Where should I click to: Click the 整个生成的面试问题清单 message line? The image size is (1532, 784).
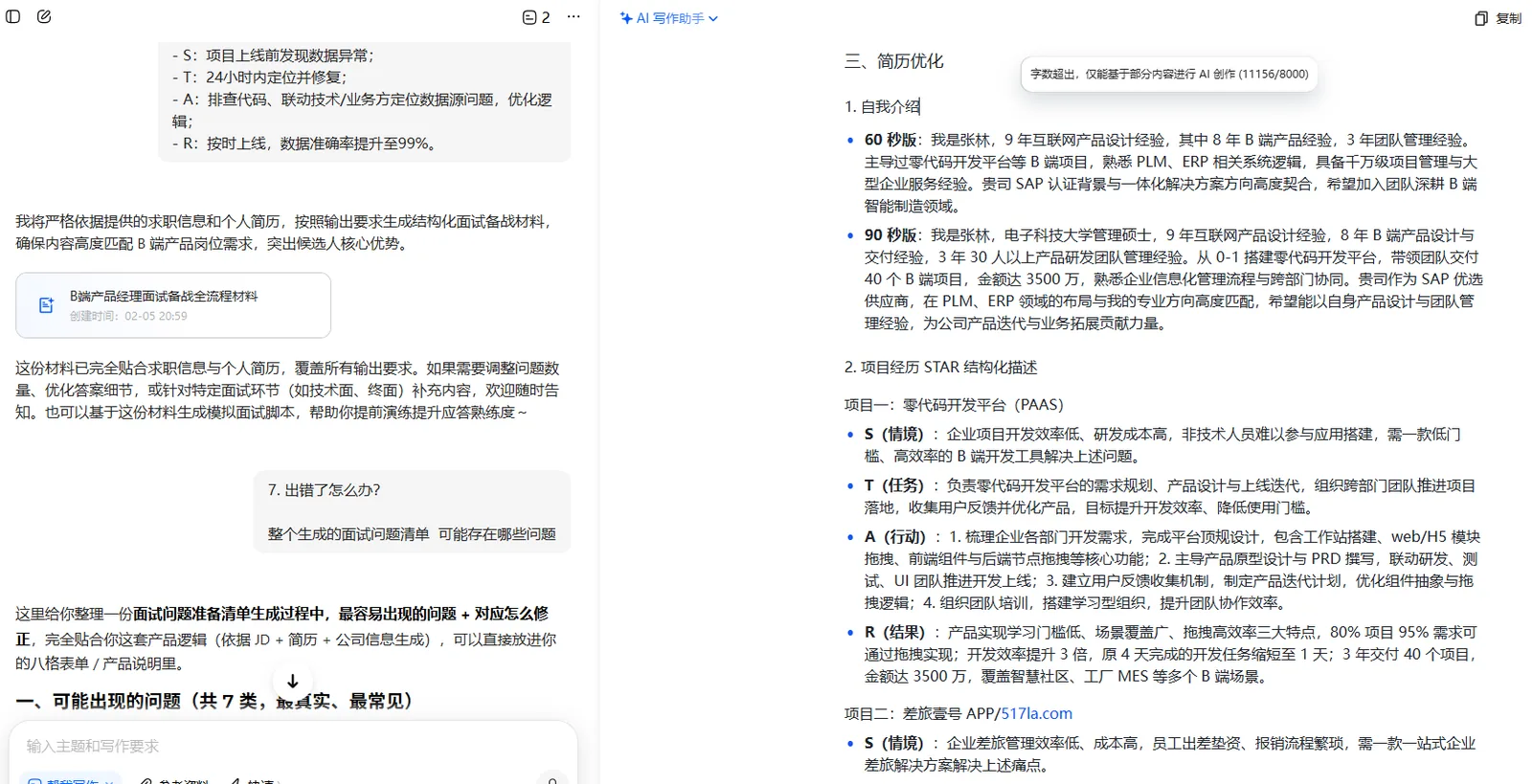[412, 534]
